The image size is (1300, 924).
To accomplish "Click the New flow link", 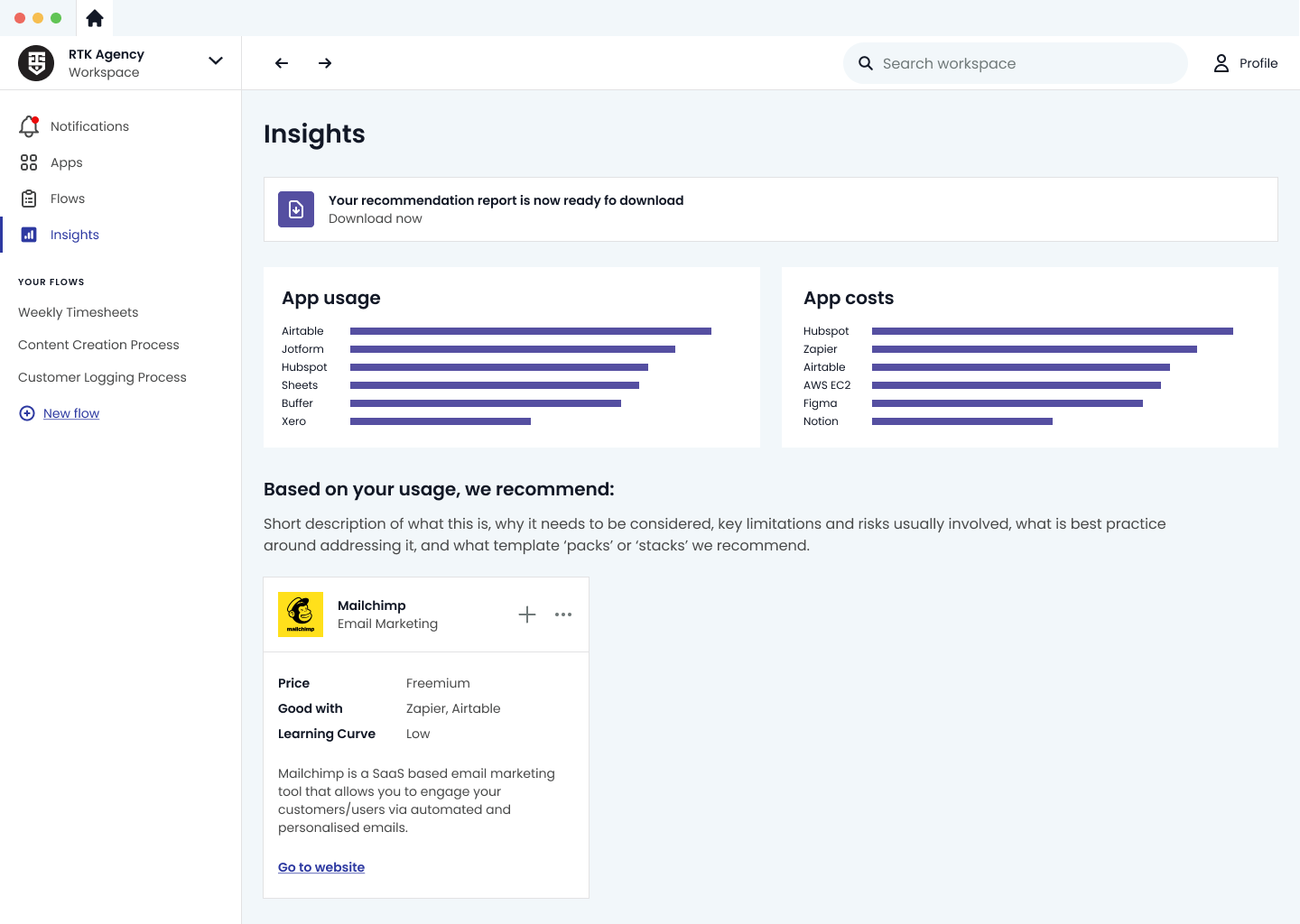I will pyautogui.click(x=71, y=413).
